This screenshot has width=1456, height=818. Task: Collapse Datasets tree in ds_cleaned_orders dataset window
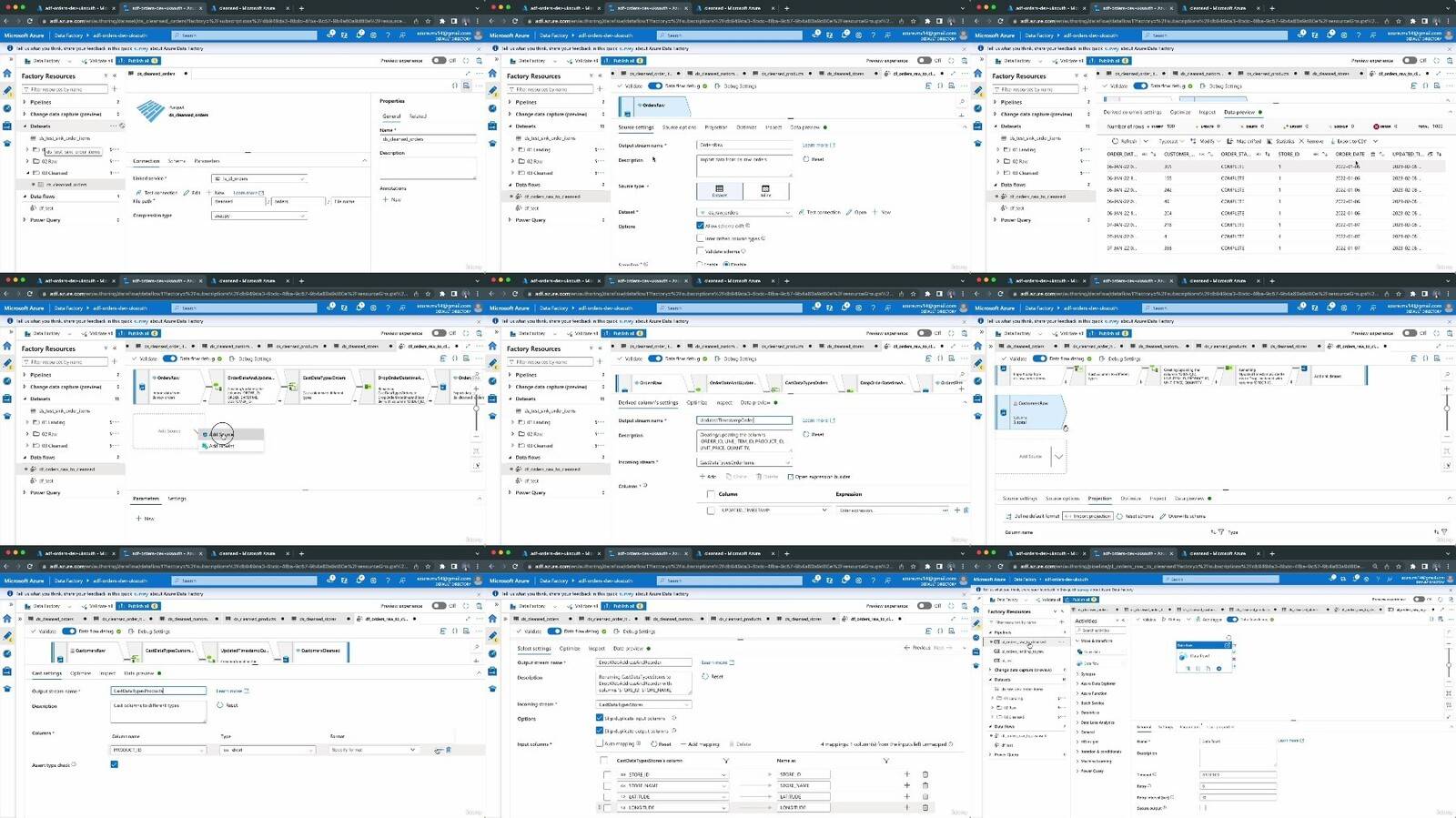pyautogui.click(x=25, y=126)
